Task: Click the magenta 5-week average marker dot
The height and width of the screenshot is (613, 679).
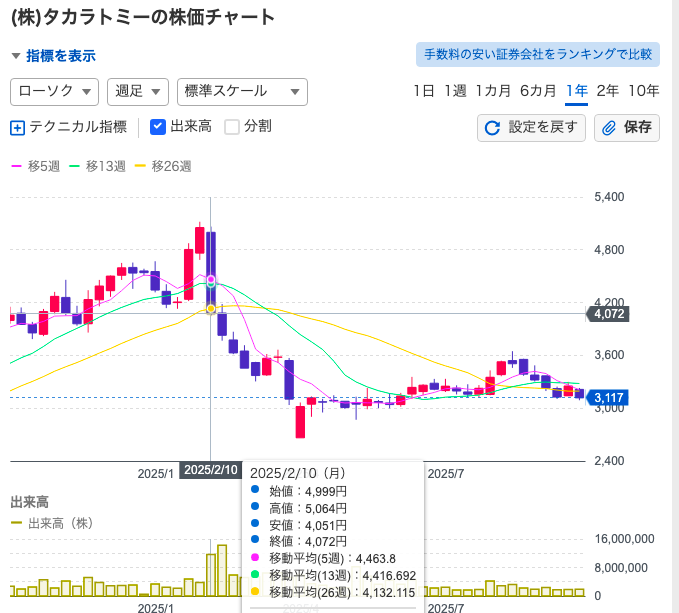Action: (x=211, y=279)
